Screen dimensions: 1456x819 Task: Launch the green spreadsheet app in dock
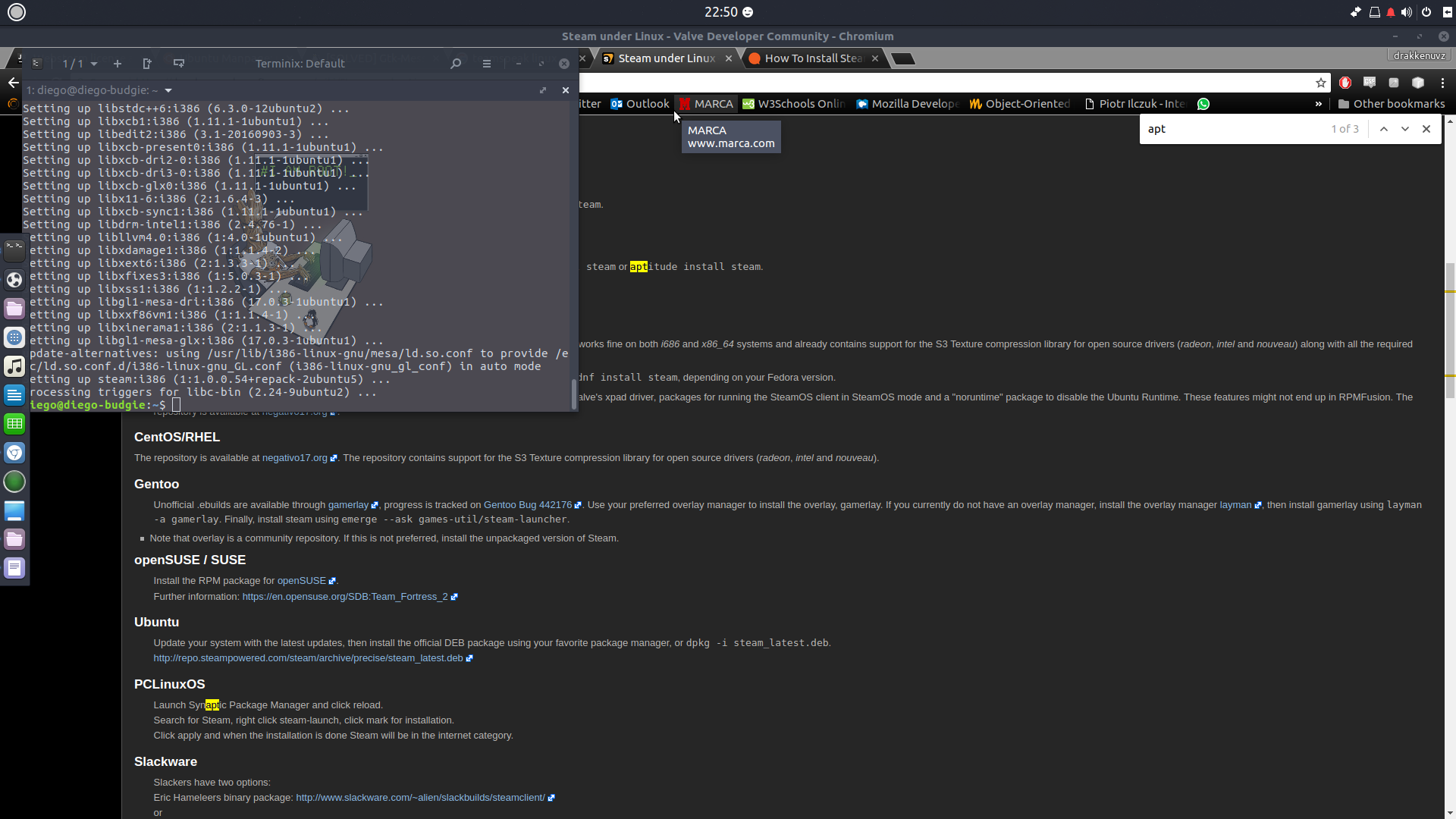click(x=14, y=423)
